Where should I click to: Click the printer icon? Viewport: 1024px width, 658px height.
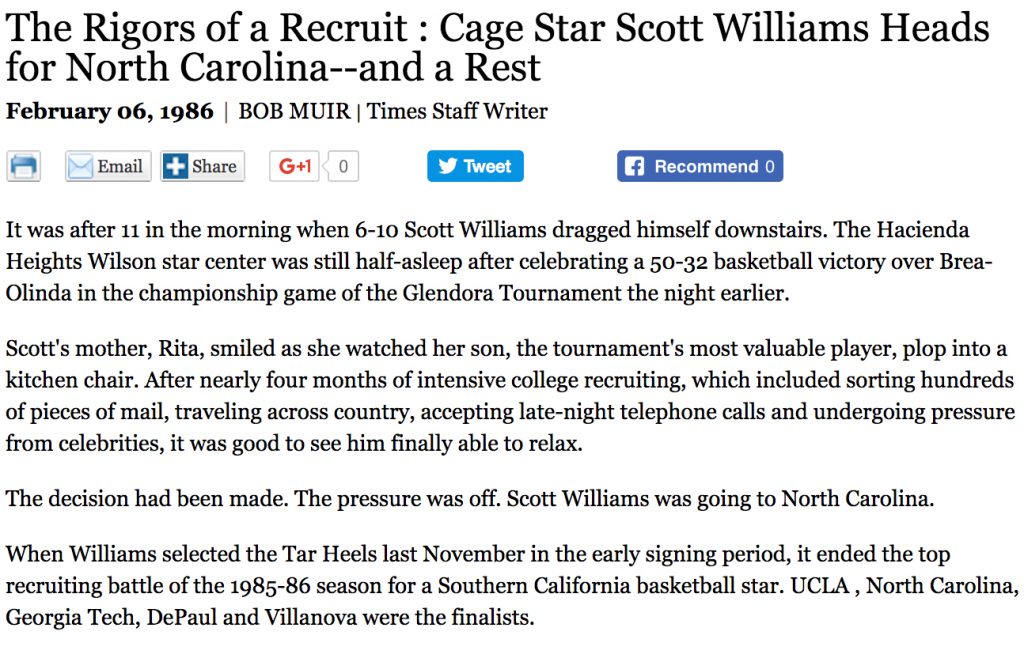(24, 166)
